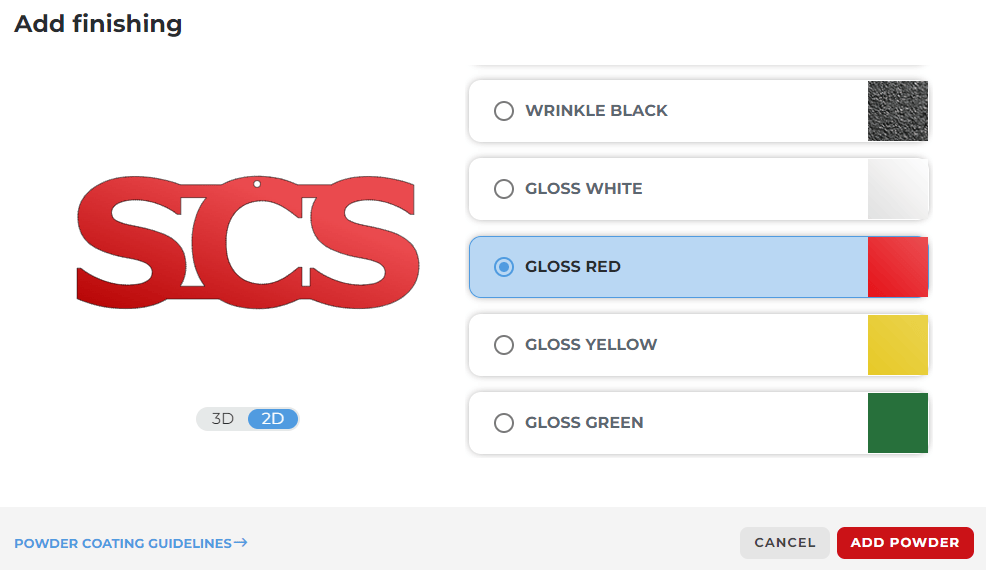The image size is (986, 570).
Task: Click the red color swatch
Action: [897, 267]
